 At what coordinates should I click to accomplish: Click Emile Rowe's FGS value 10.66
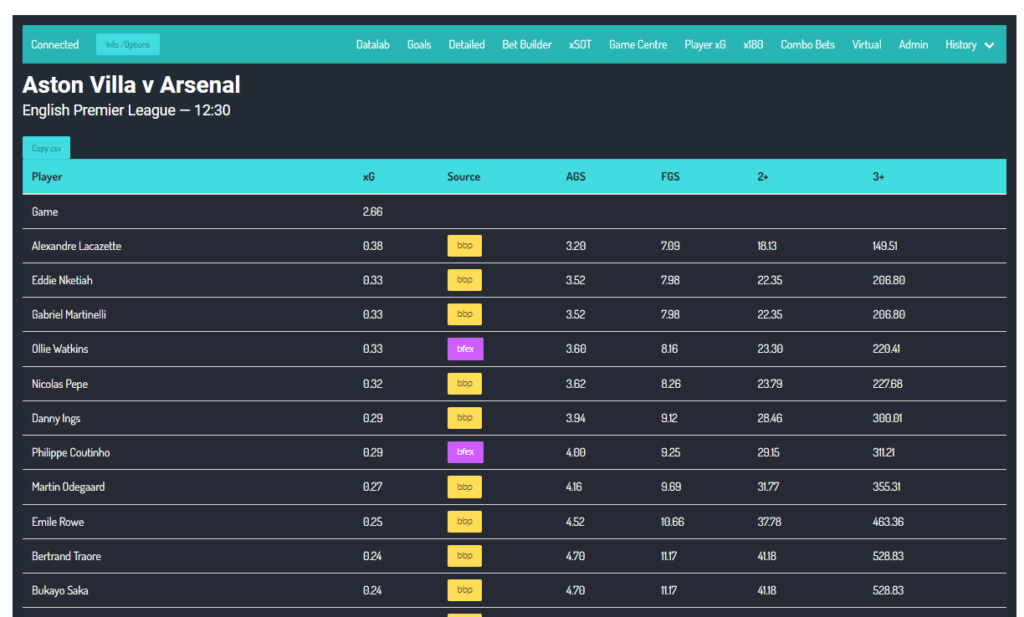(673, 522)
